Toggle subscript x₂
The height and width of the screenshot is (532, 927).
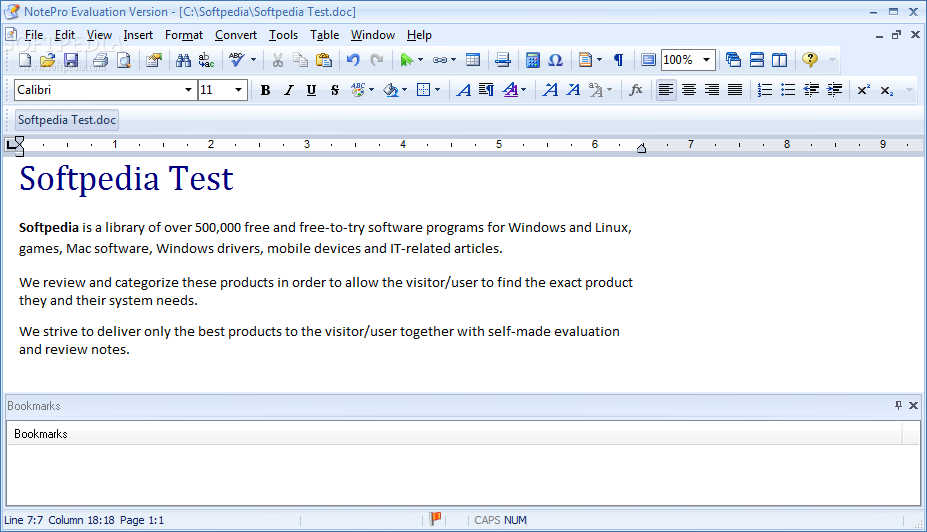point(887,90)
